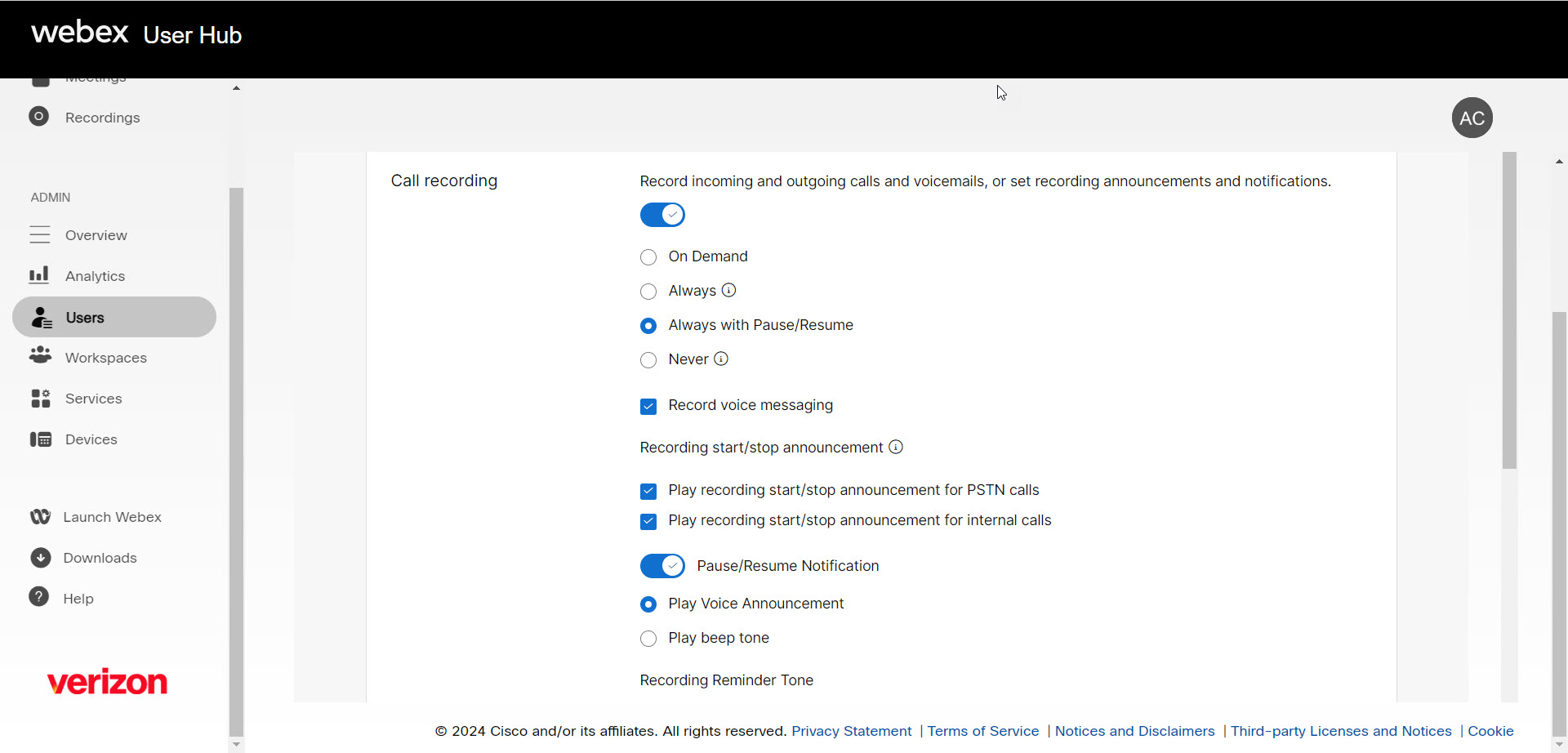Select Always with Pause/Resume option

click(x=648, y=326)
